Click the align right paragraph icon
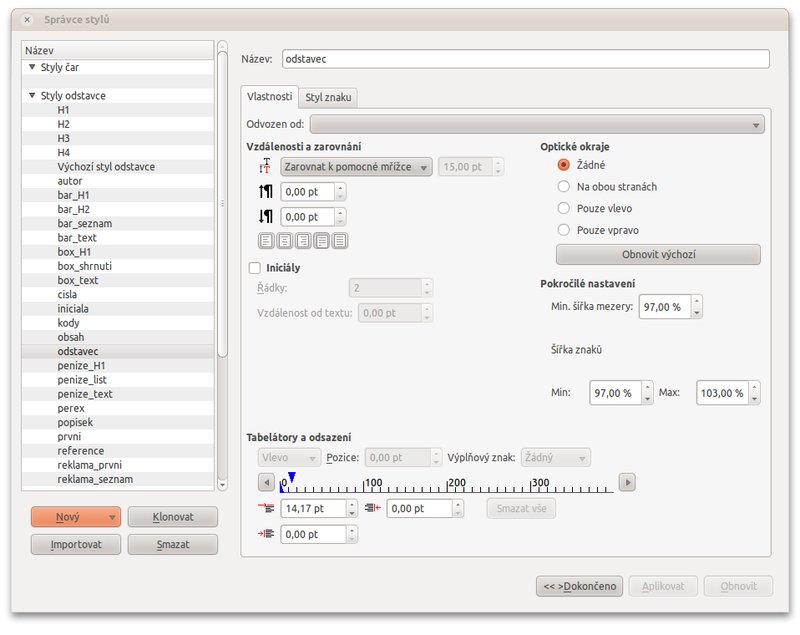Screen dimensions: 800x635 (303, 240)
